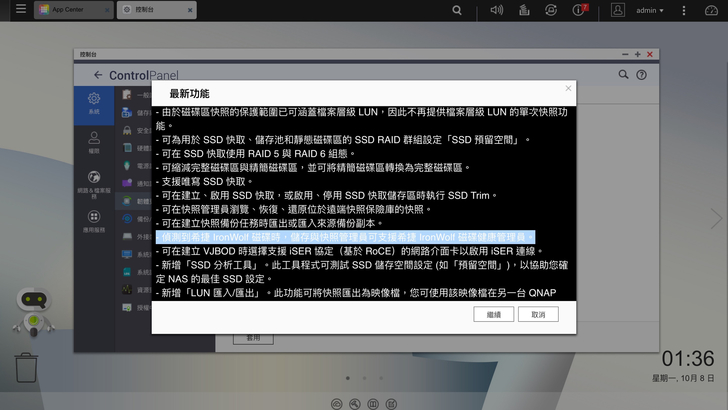Open the main hamburger menu

[21, 9]
